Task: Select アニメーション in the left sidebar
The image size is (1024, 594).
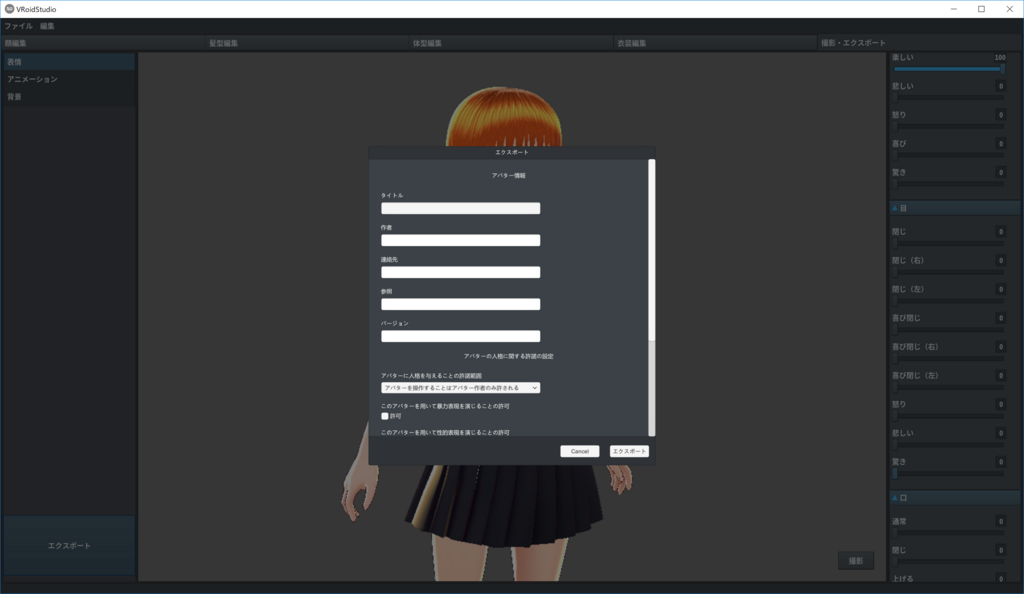Action: click(x=69, y=79)
